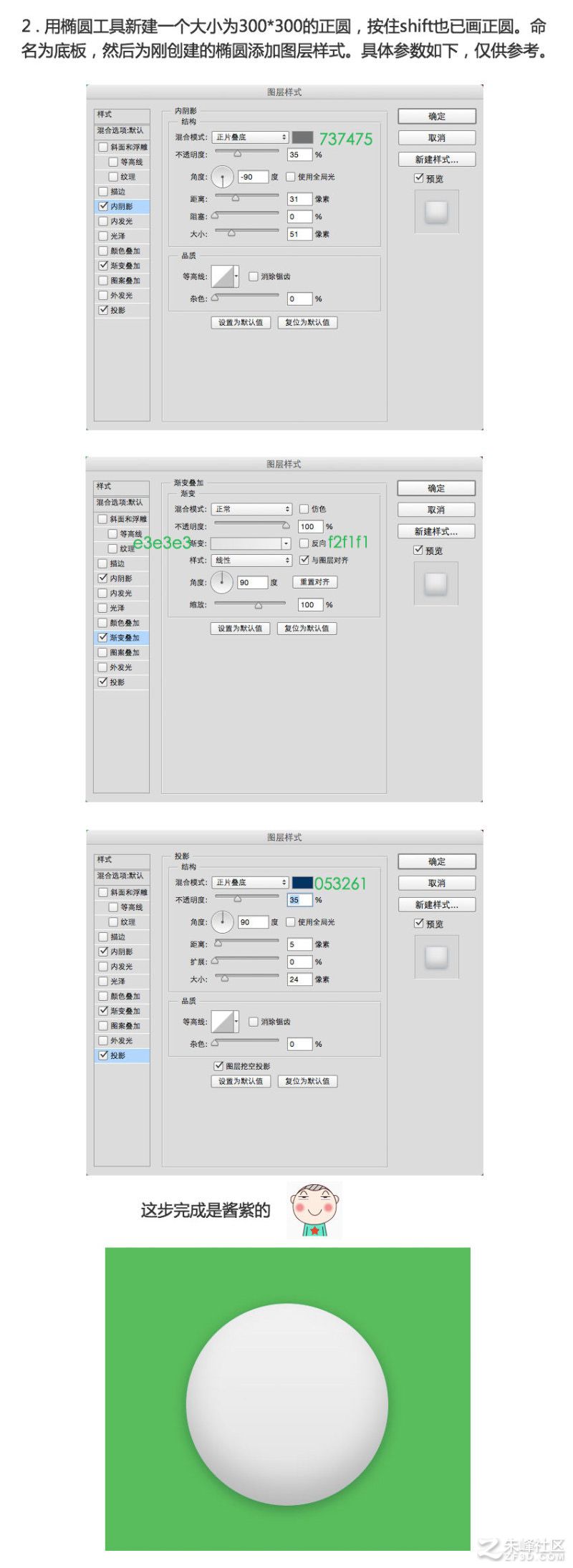The height and width of the screenshot is (1568, 573).
Task: Click the angle dial in Drop Shadow dialog
Action: [223, 921]
